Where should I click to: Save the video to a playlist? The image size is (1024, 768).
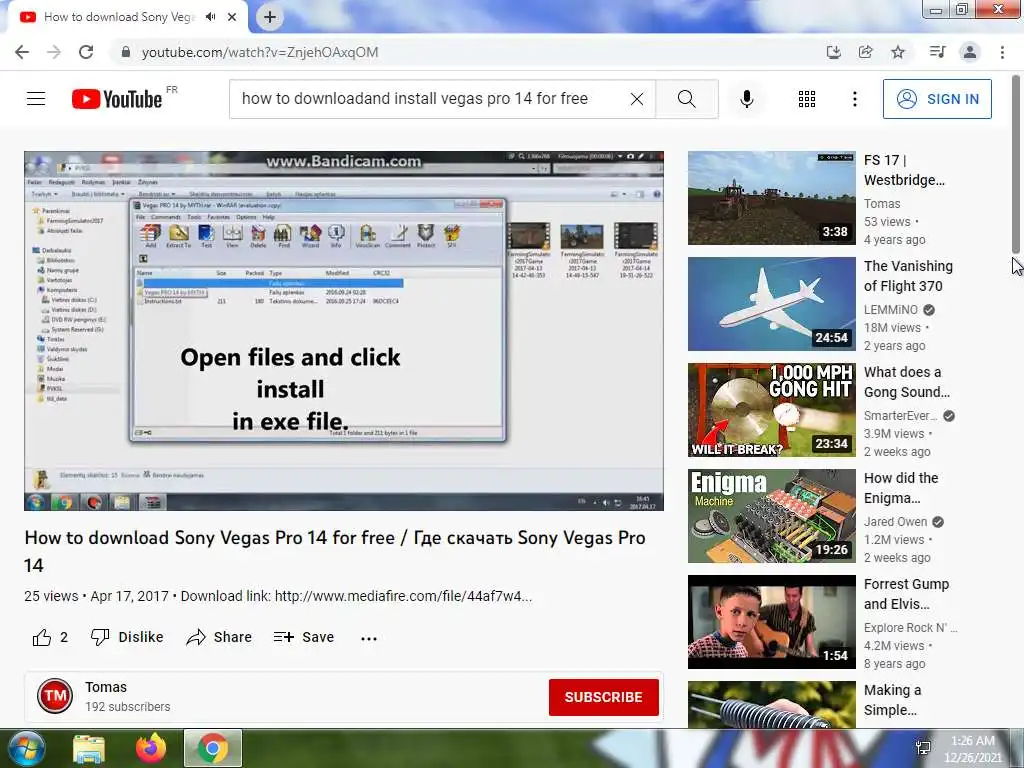(304, 637)
